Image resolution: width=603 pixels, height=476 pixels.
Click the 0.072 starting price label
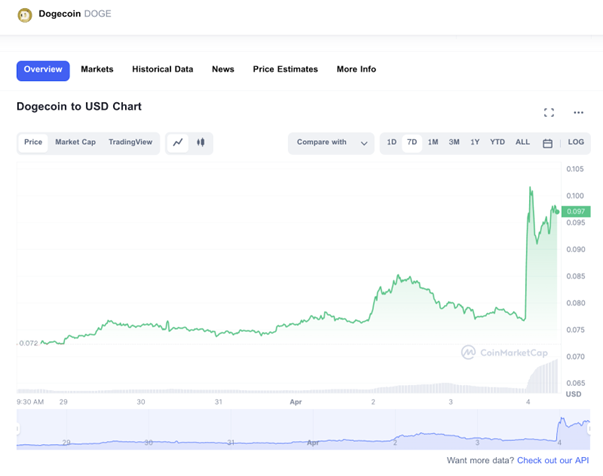28,343
